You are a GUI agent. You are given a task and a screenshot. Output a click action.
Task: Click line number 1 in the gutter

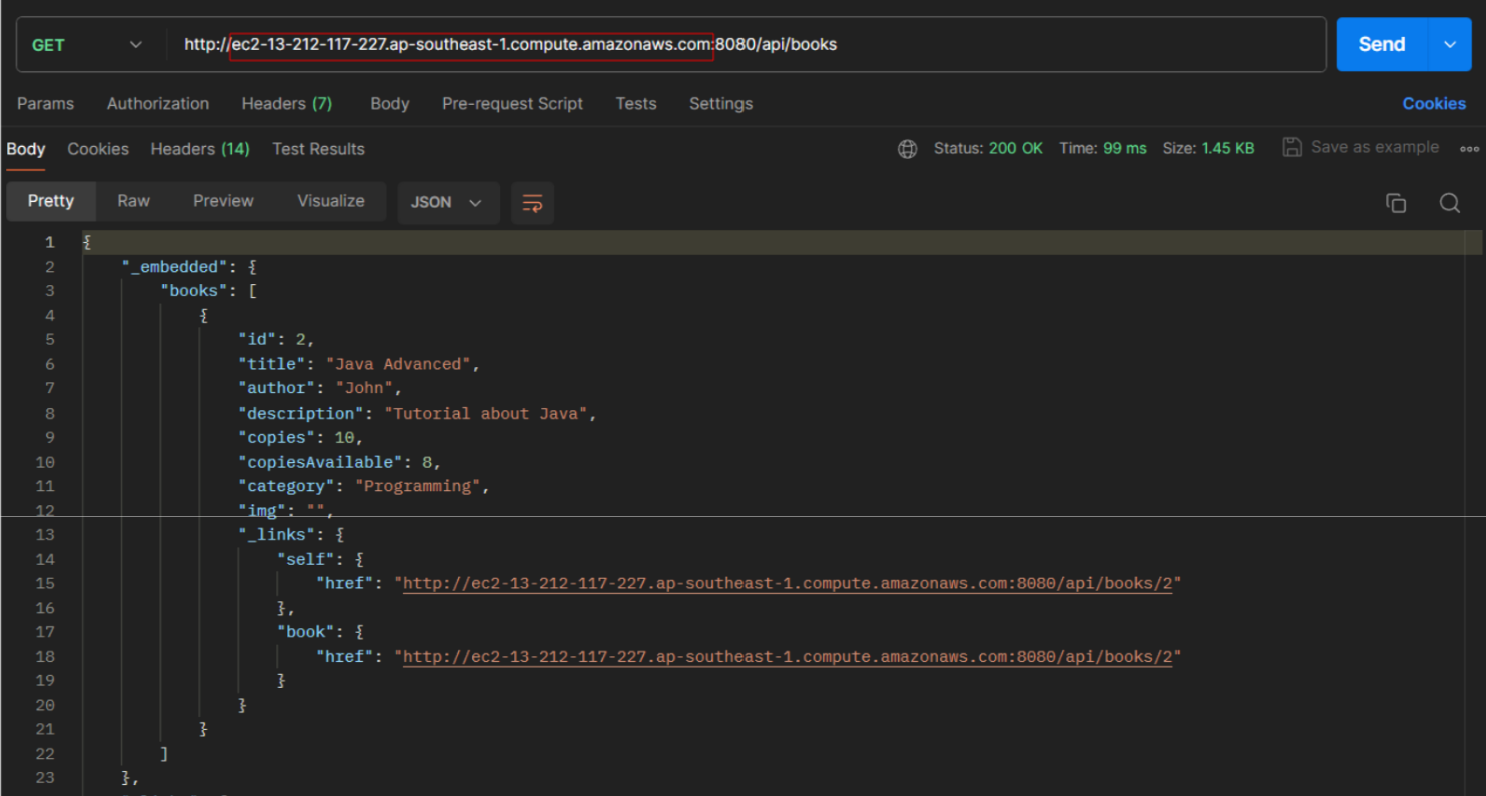point(49,242)
